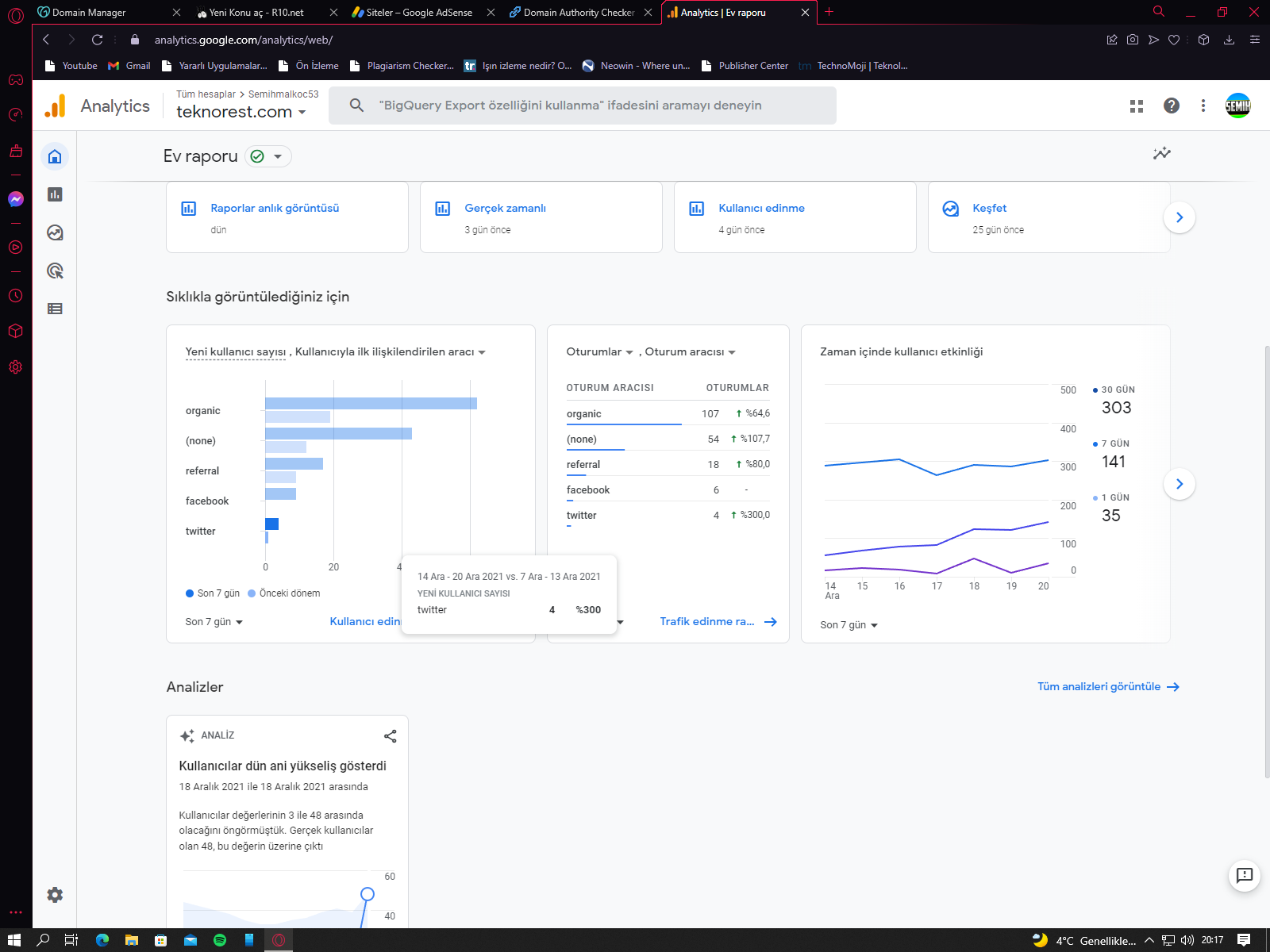Open the Help question mark icon

pos(1172,106)
